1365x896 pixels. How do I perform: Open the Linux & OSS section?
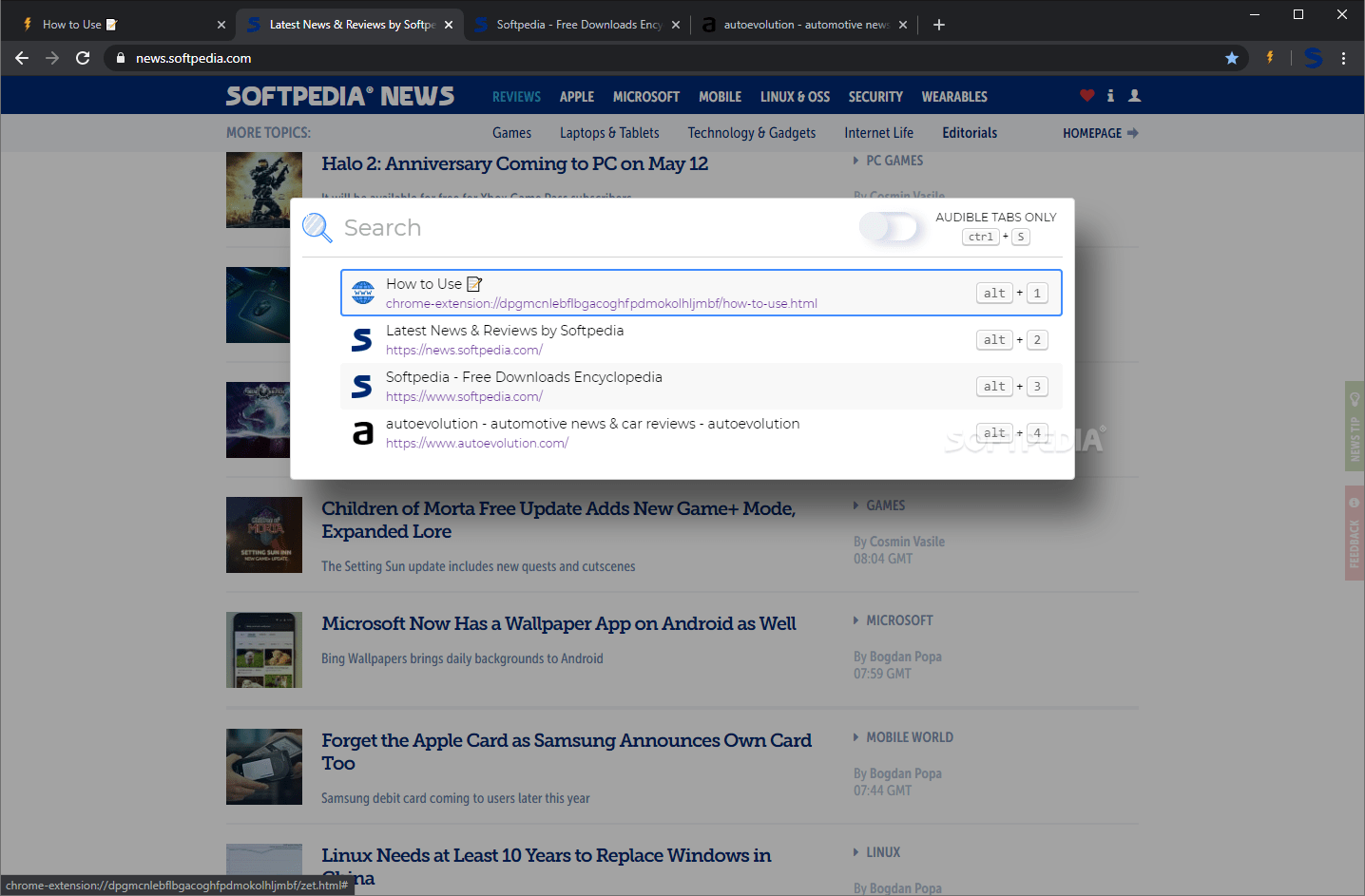795,97
